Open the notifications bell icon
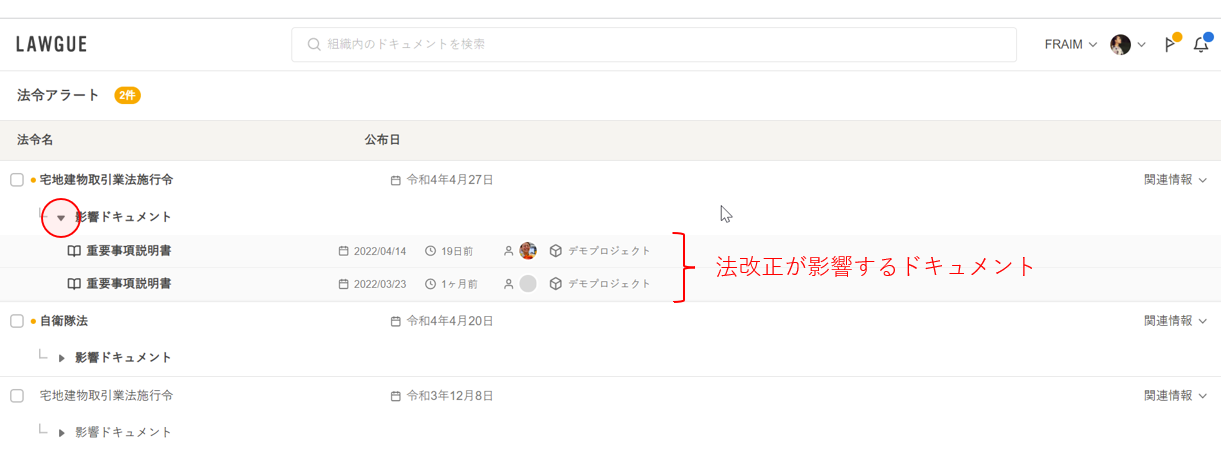Viewport: 1221px width, 453px height. 1201,45
